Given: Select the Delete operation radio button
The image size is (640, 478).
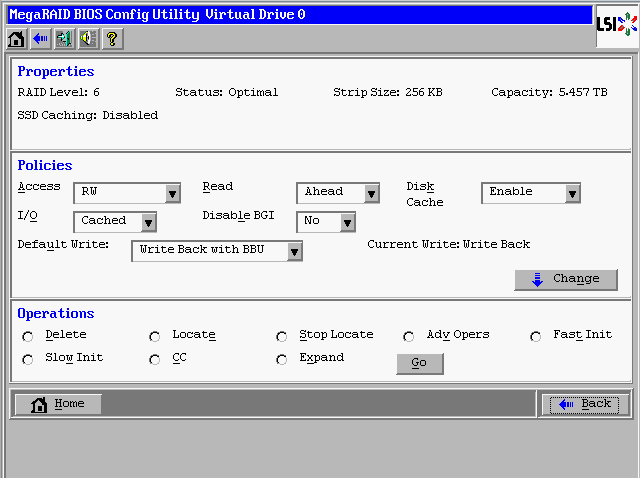Looking at the screenshot, I should (x=28, y=337).
